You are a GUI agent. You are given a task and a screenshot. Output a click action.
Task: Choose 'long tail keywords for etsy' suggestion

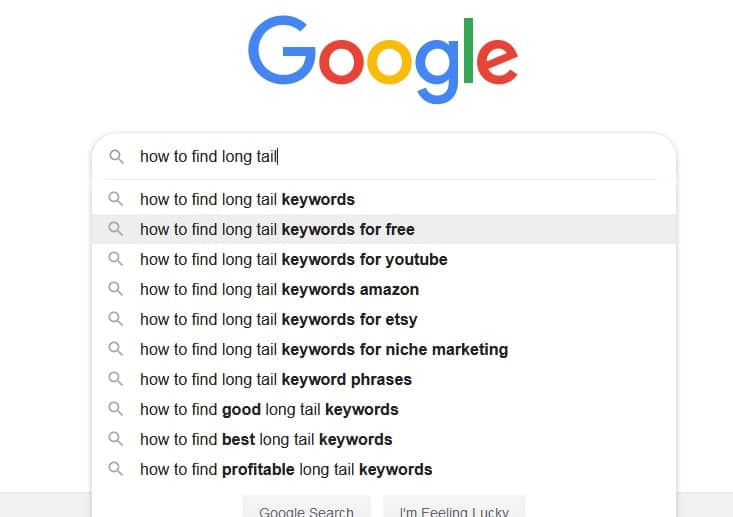278,319
